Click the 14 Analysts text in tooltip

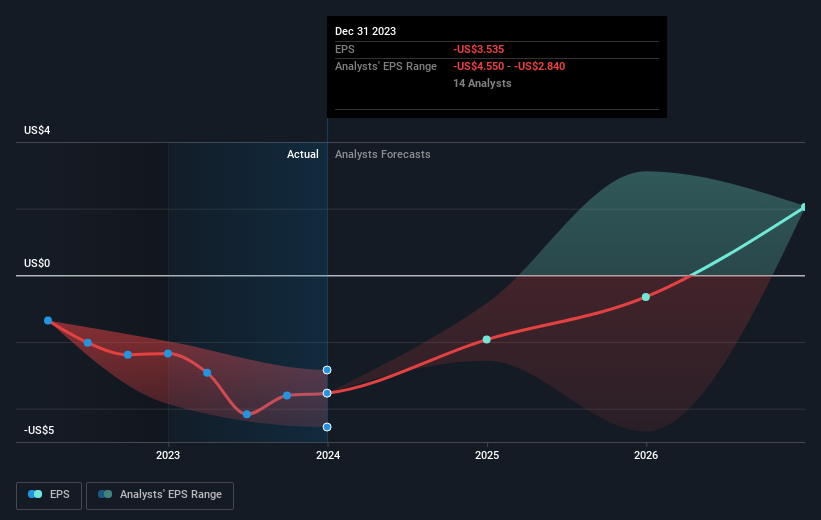tap(482, 83)
